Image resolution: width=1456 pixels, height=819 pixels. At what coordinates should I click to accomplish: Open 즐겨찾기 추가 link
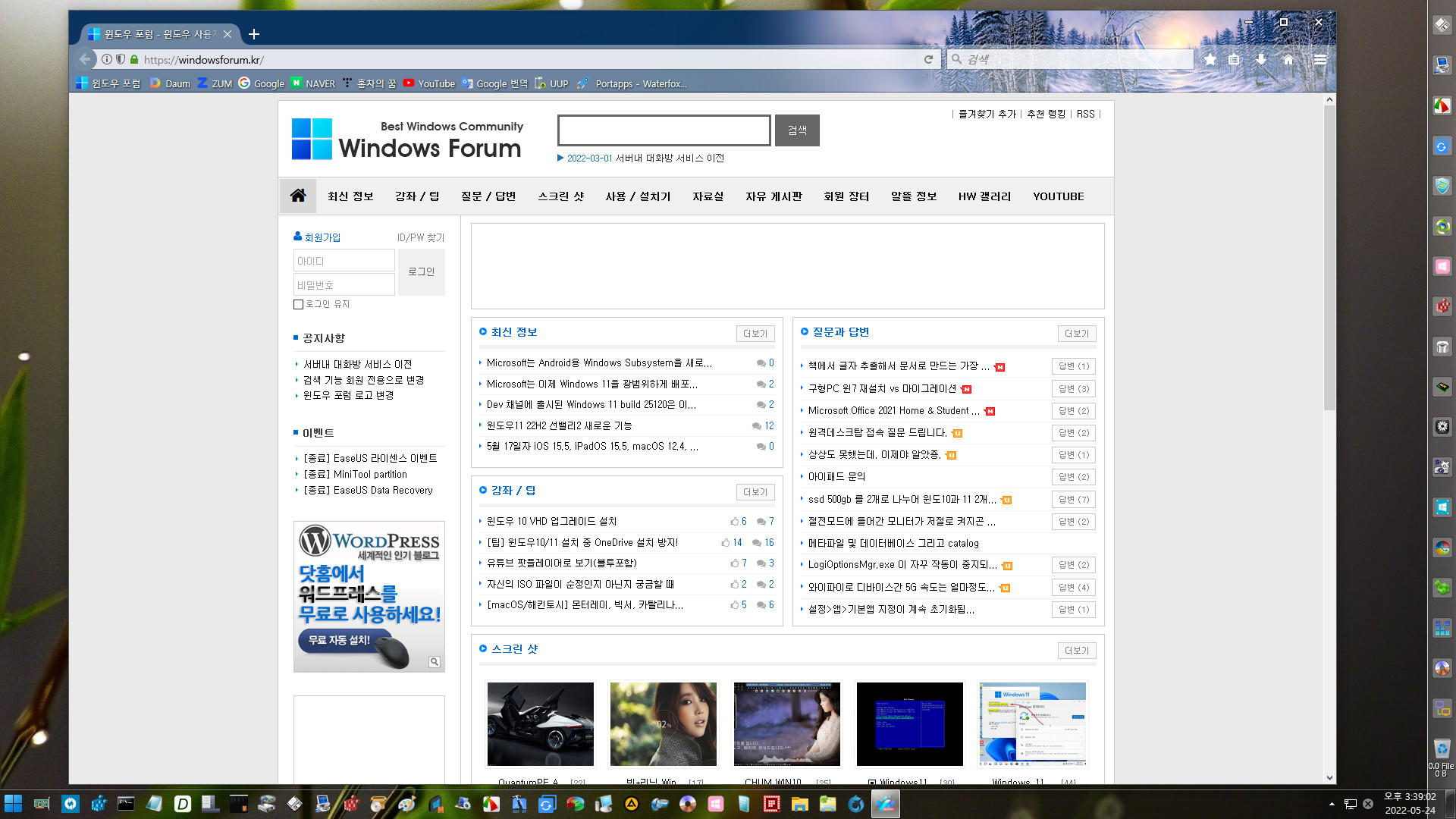coord(987,114)
